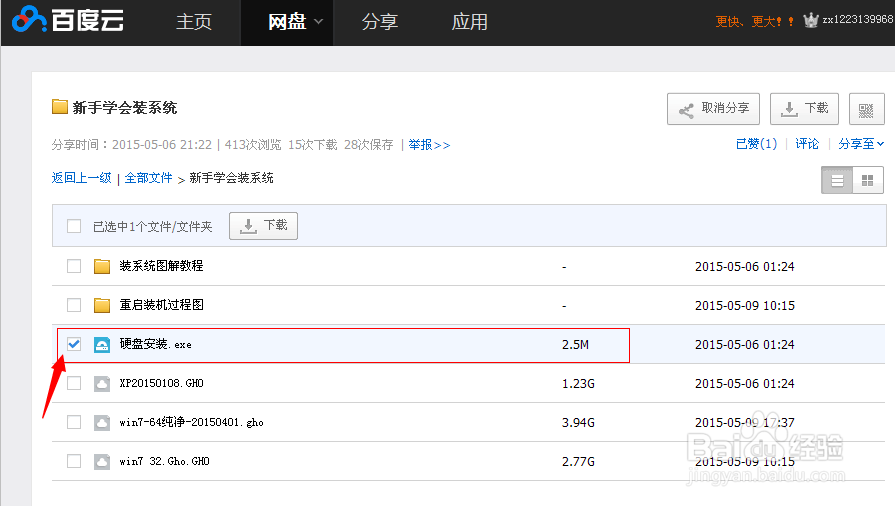Check the win7-64纯净-20150401.gho checkbox

click(x=74, y=422)
